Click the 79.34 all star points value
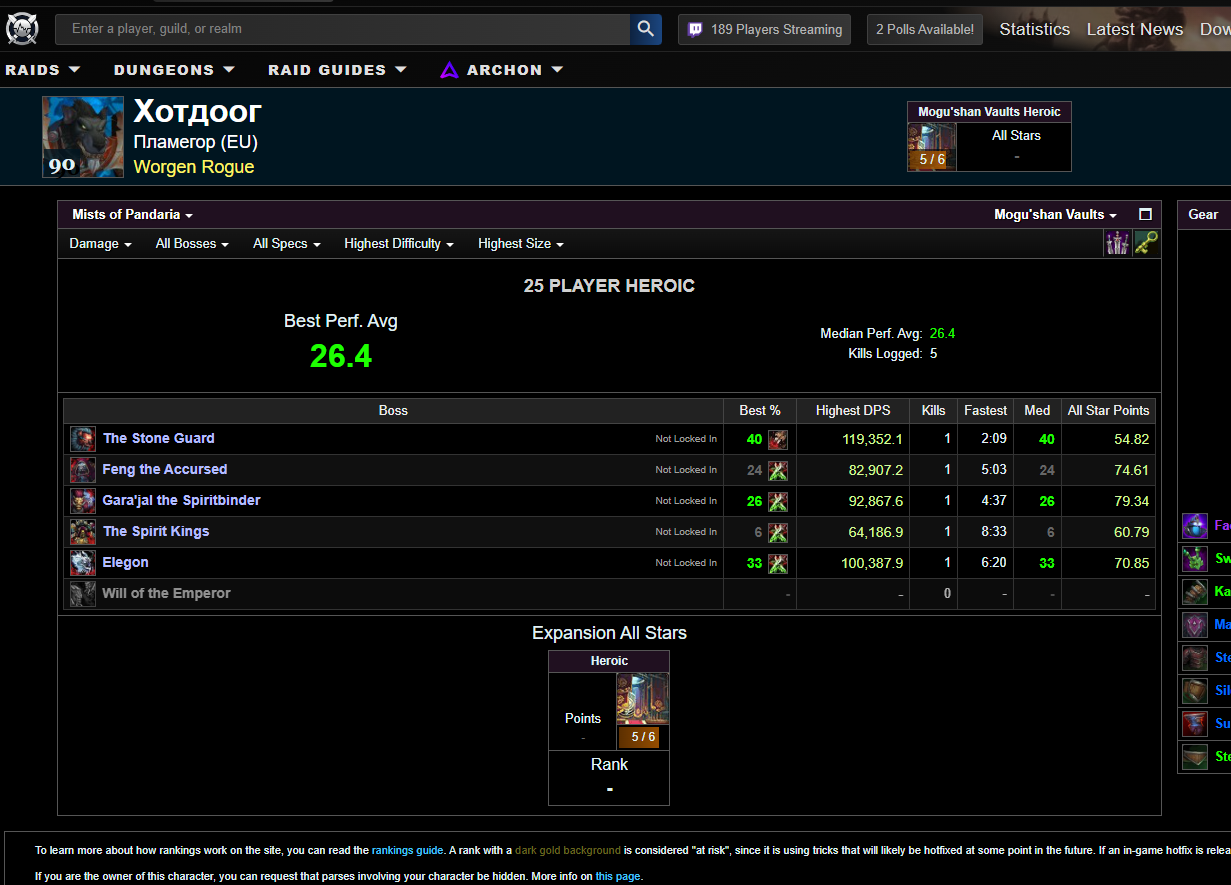Screen dimensions: 1231x885 [1131, 501]
